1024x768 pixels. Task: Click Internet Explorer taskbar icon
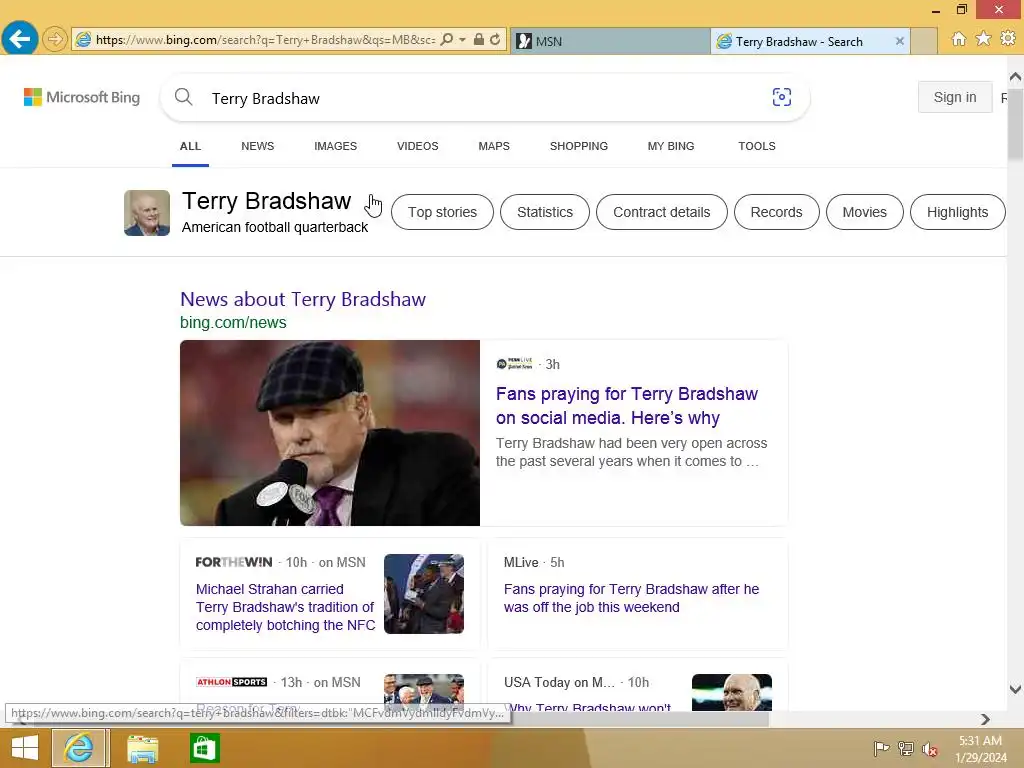(79, 748)
